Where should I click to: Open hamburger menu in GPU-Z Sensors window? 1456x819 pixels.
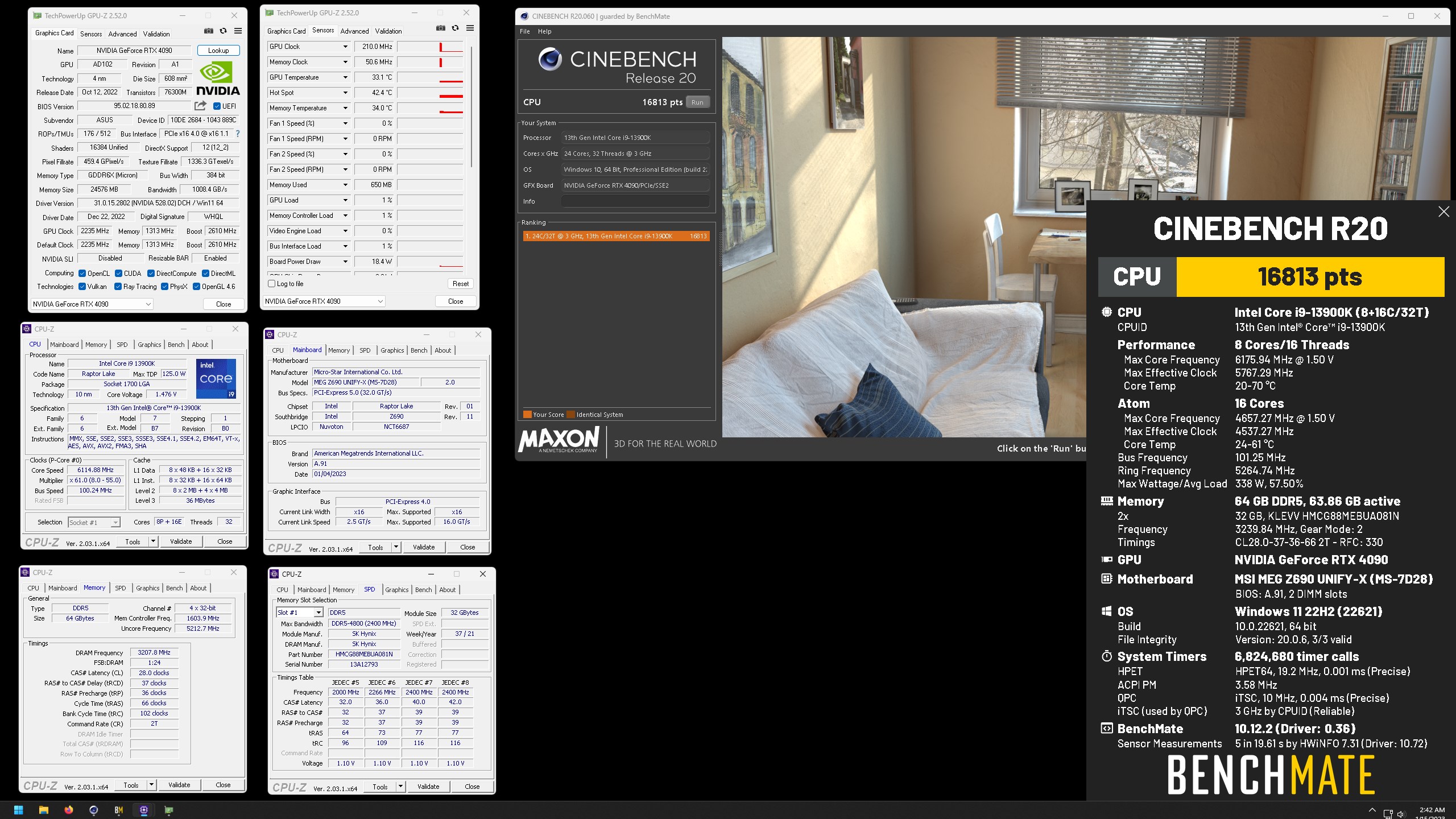coord(470,28)
